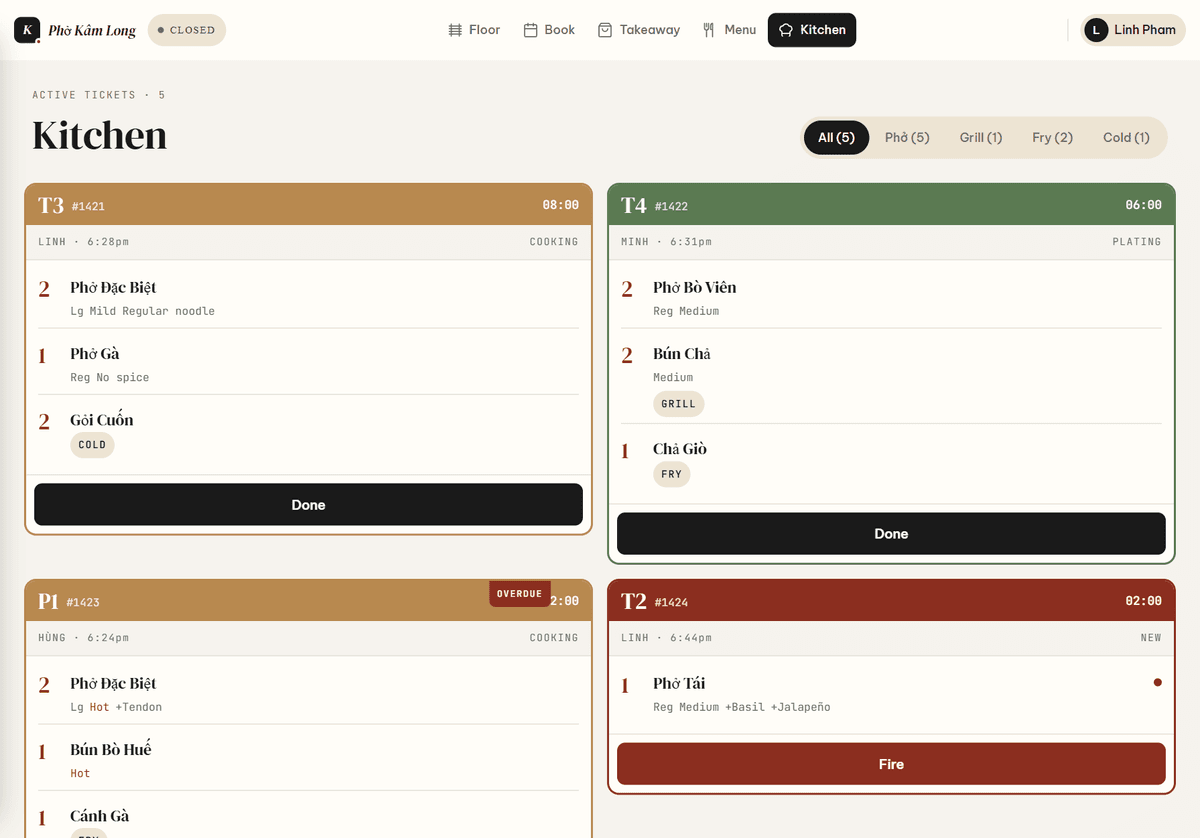Select the Takeaway bag icon
This screenshot has width=1200, height=838.
tap(605, 30)
